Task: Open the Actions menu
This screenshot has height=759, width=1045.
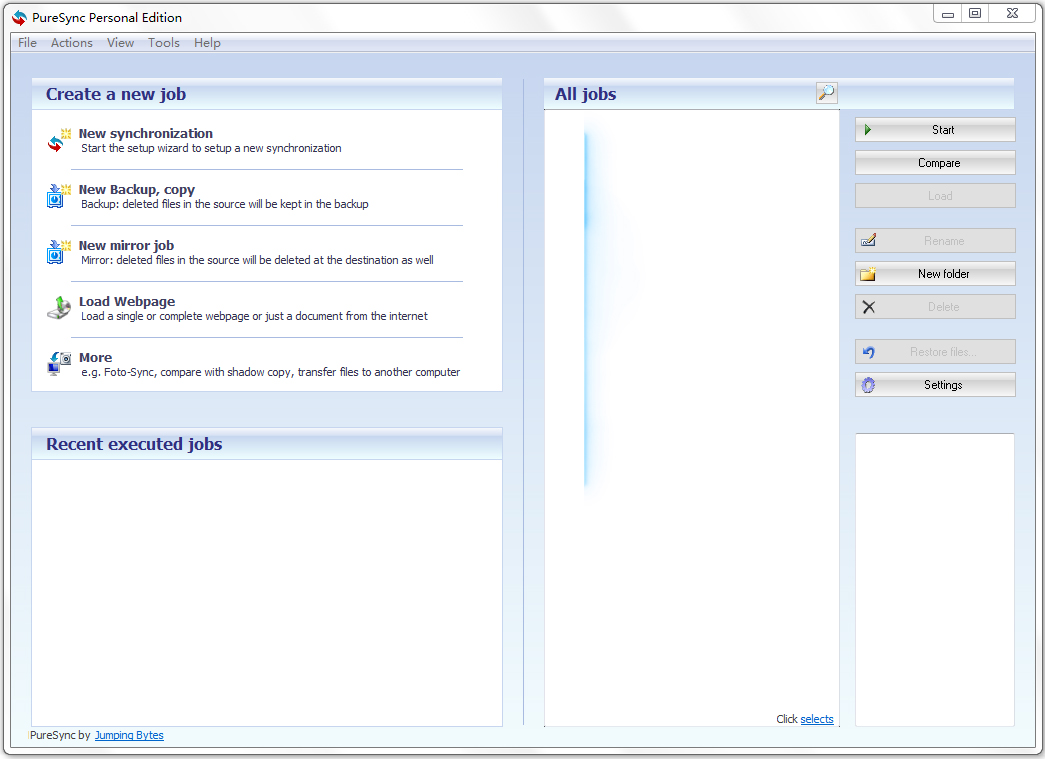Action: pos(71,43)
